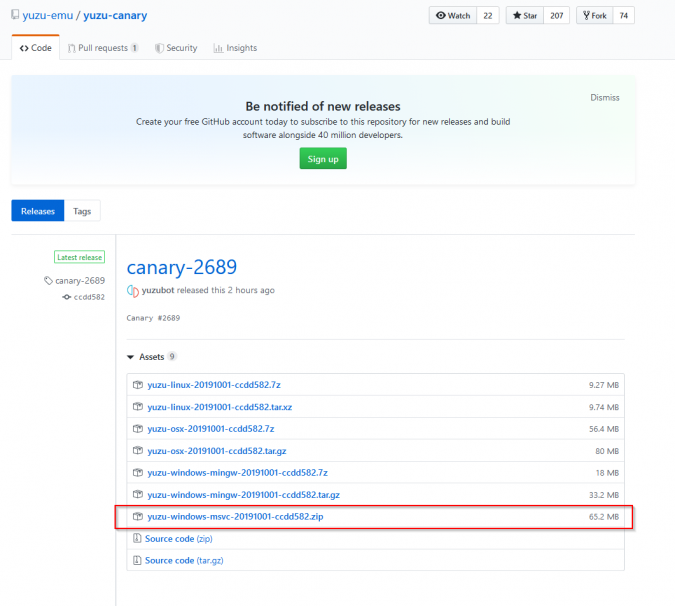Open the Pull requests tab
This screenshot has width=675, height=606.
point(103,48)
